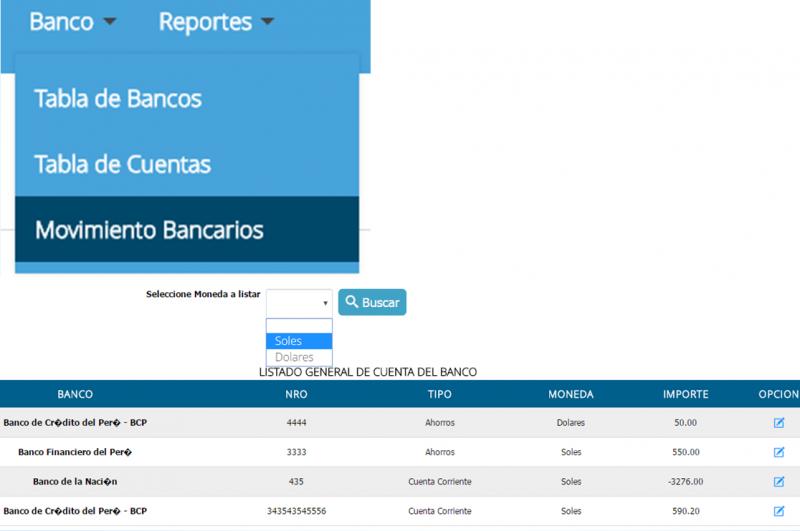The width and height of the screenshot is (800, 531).
Task: Click the importe value 550.00
Action: coord(686,452)
